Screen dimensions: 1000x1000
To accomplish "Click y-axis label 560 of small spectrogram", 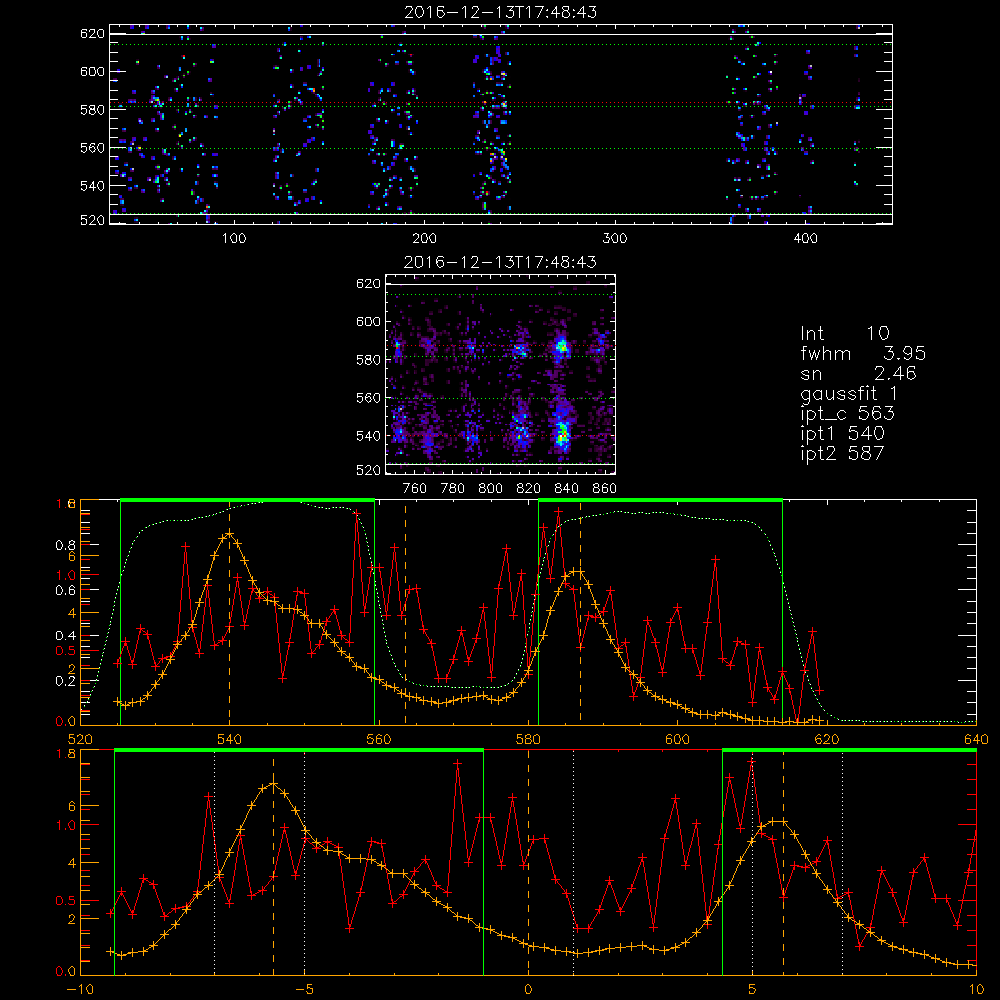I will coord(369,398).
